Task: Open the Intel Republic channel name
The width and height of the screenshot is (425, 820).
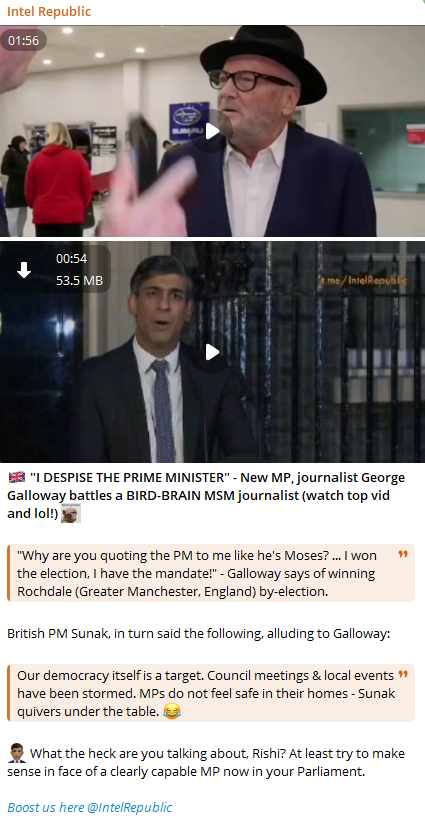Action: [49, 12]
